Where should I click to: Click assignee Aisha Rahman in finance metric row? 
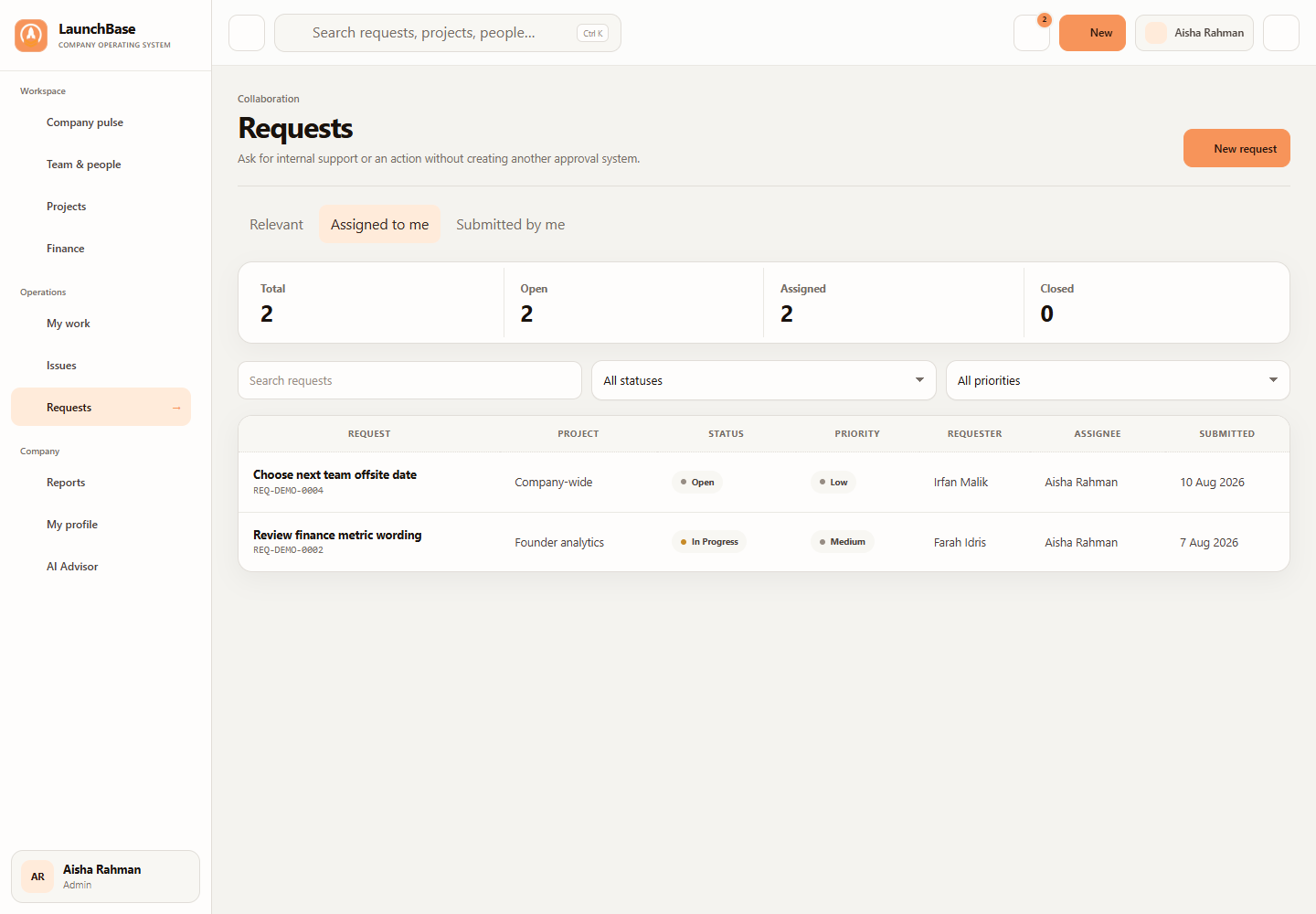1081,543
